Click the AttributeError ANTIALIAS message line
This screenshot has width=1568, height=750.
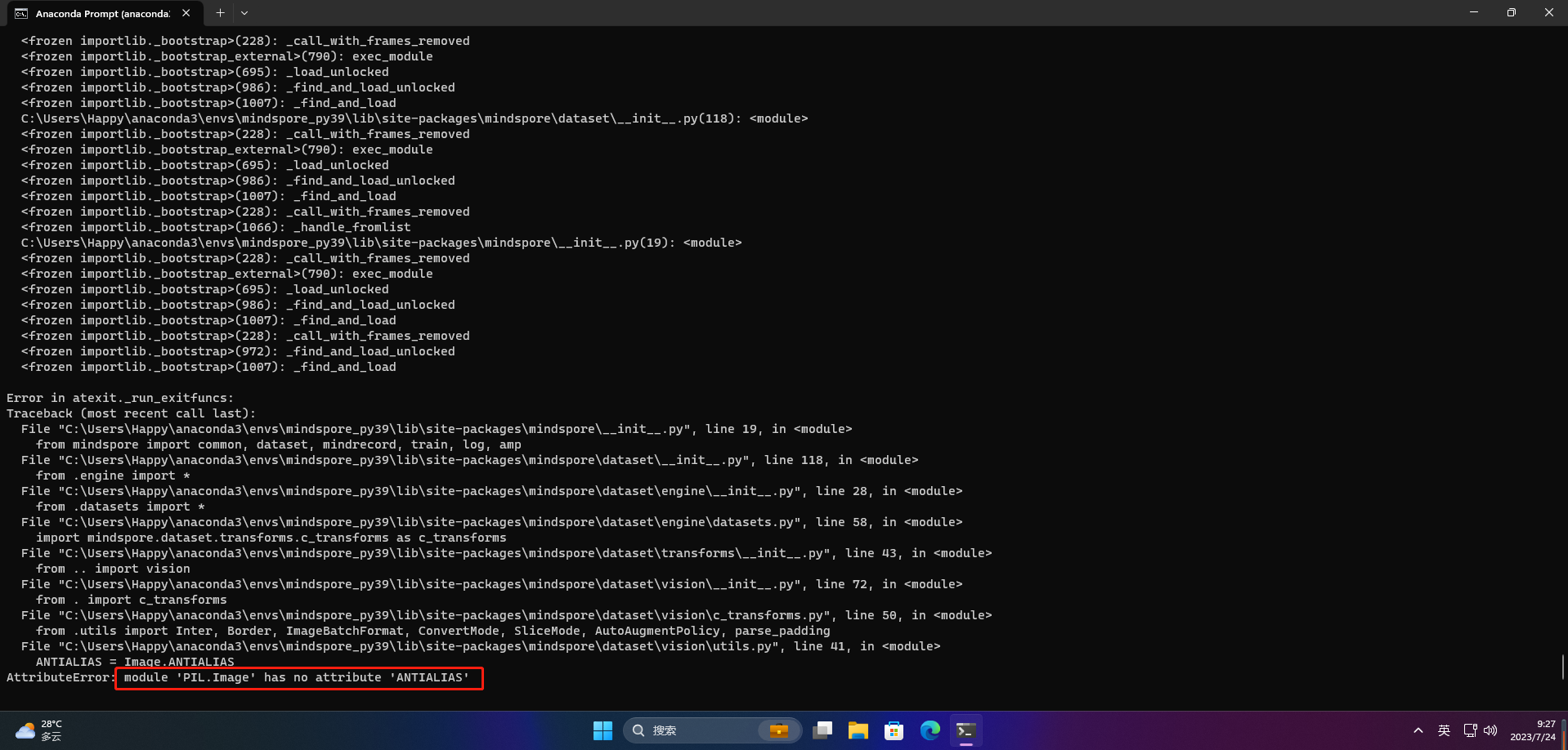pyautogui.click(x=238, y=677)
